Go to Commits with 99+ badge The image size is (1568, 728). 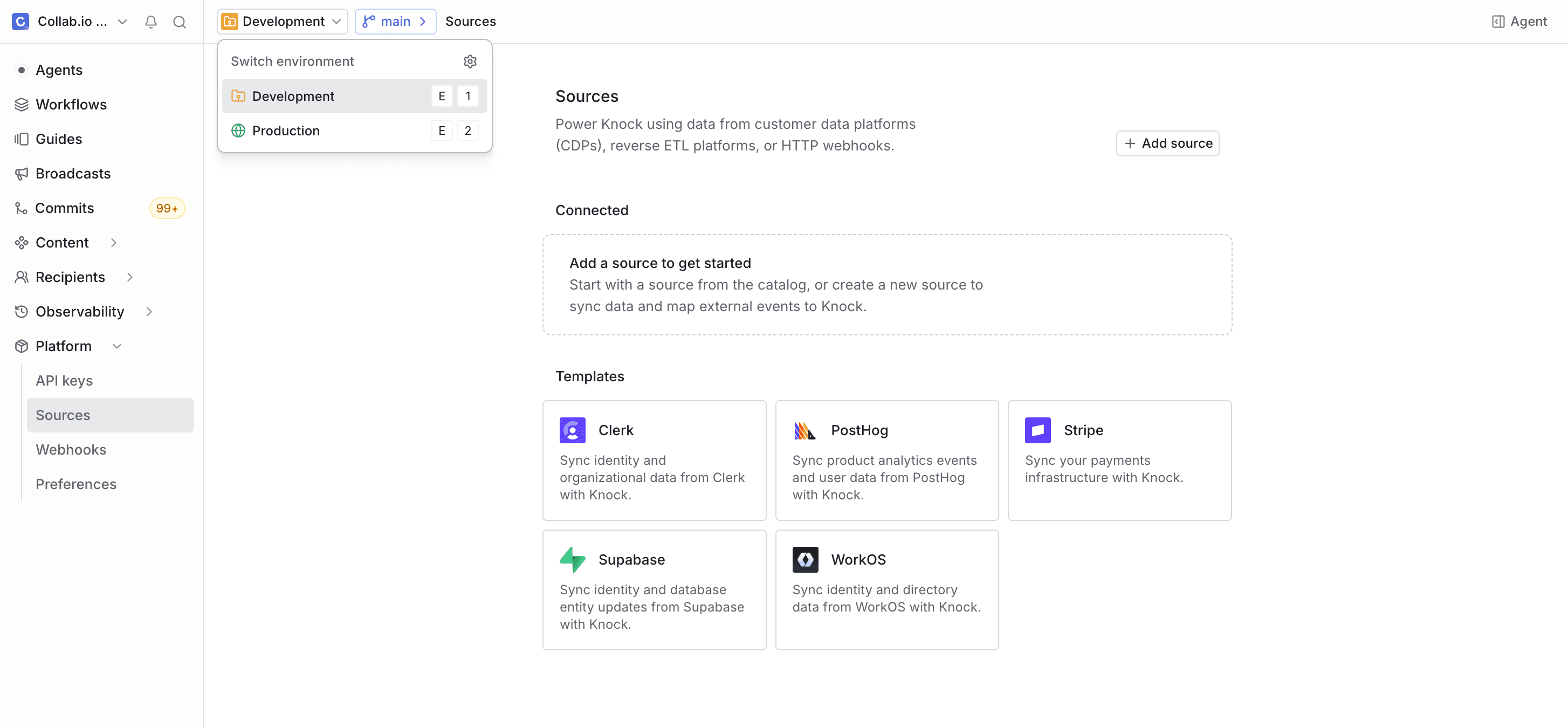tap(65, 208)
